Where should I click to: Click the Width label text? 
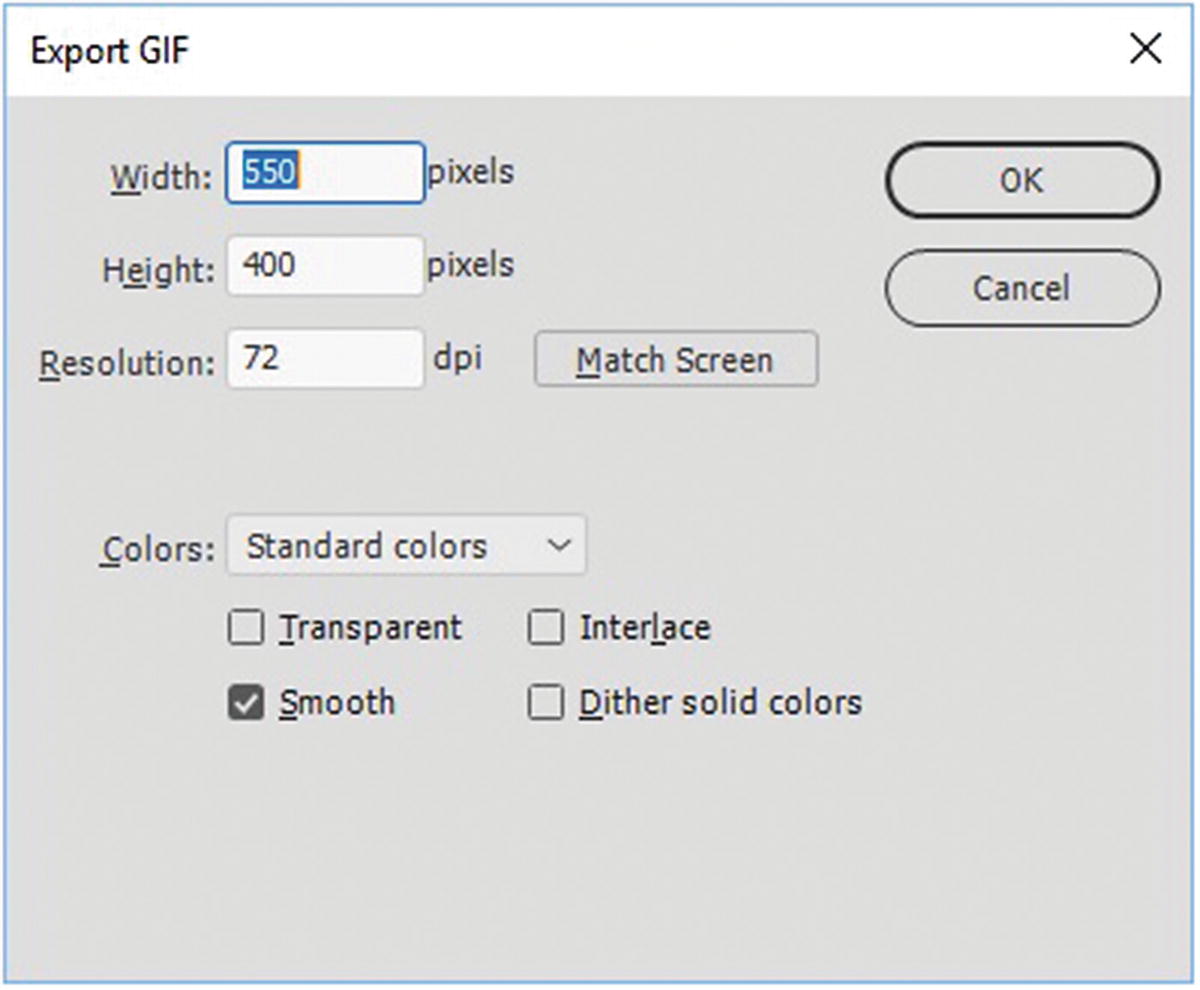[161, 178]
